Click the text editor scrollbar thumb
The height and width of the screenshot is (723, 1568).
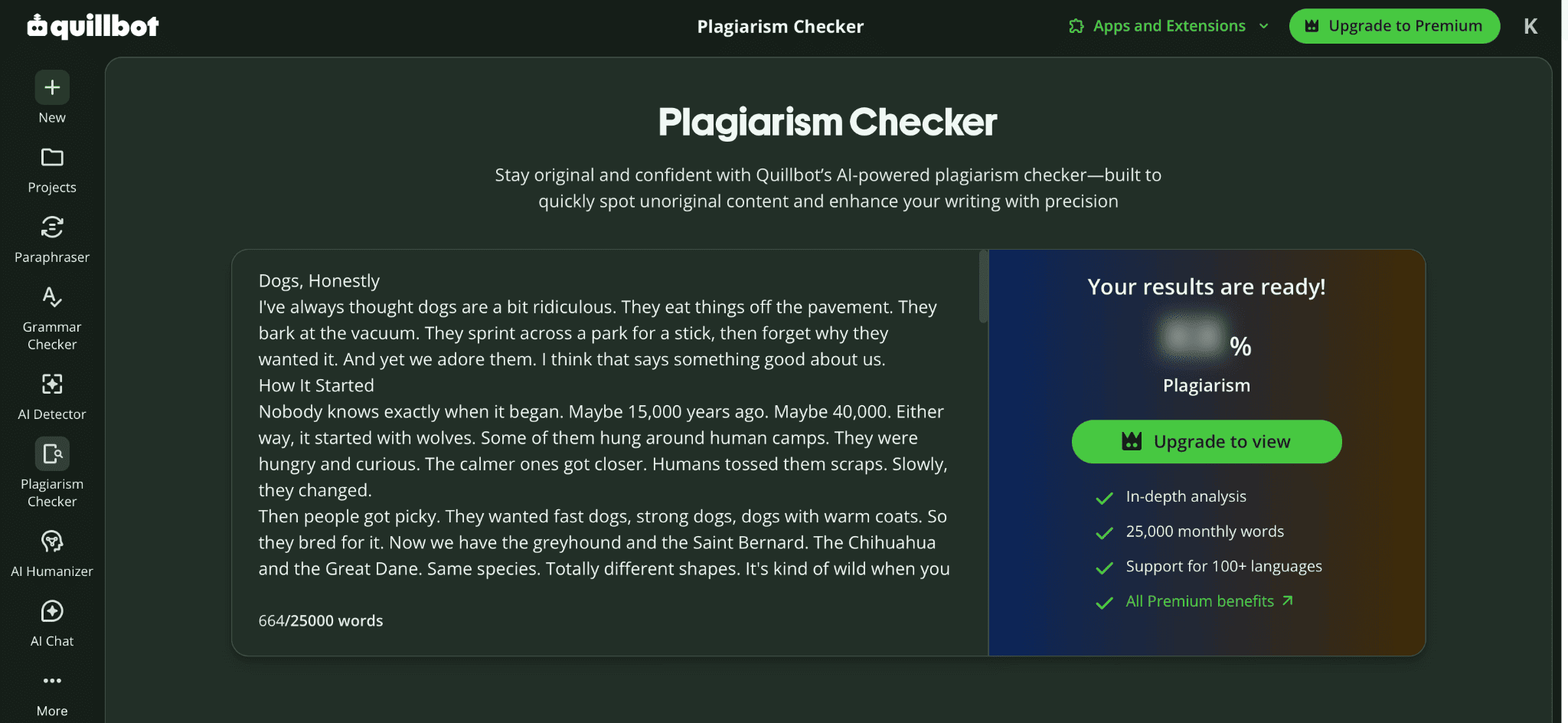pos(983,286)
